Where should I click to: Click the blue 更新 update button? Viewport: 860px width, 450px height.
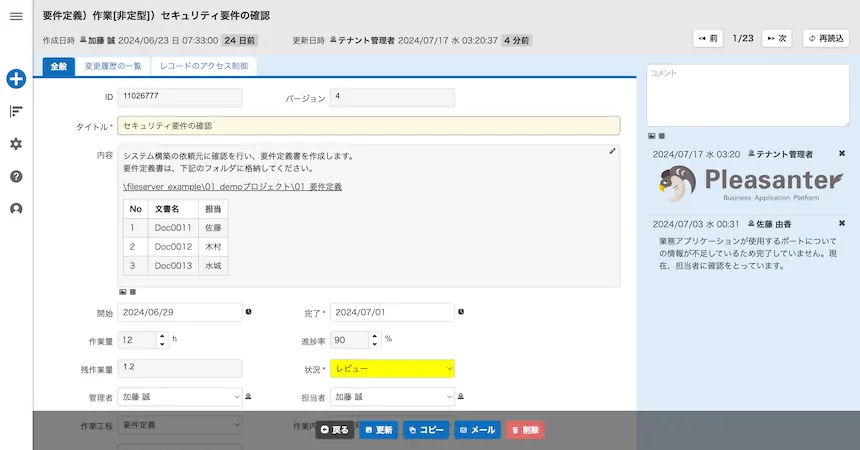click(x=379, y=430)
